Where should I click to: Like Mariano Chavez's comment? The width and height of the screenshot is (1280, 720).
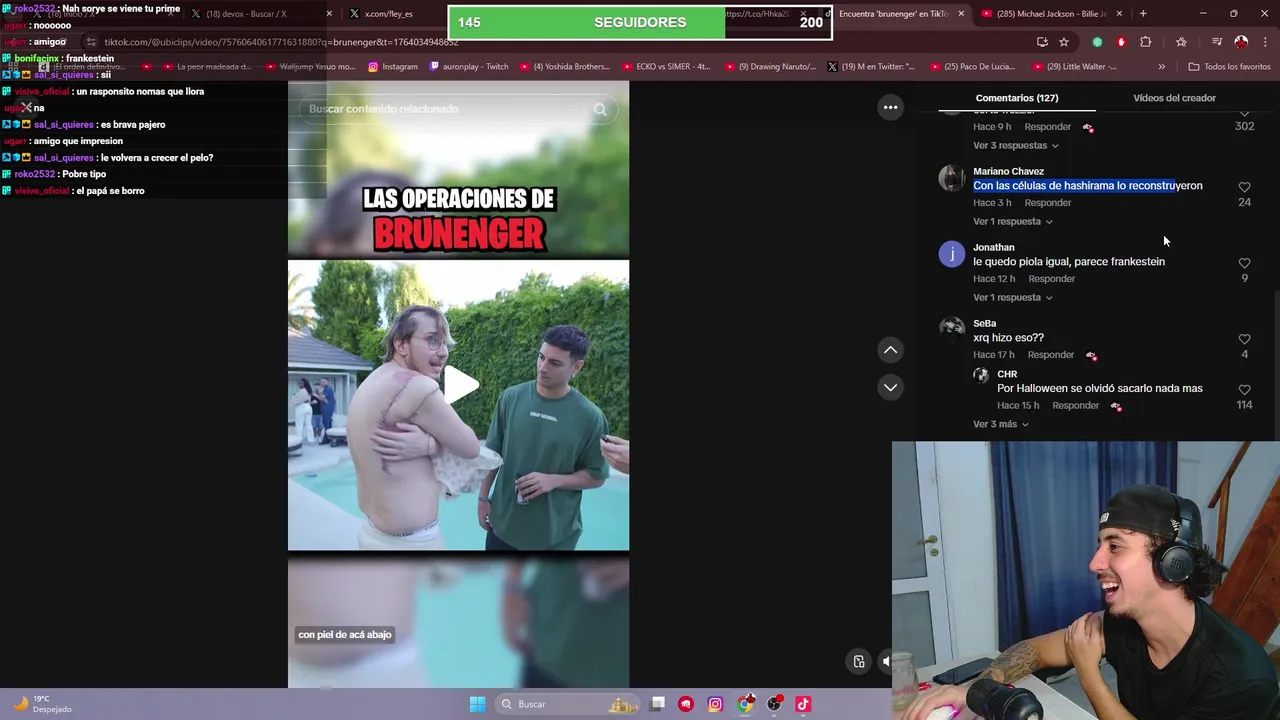[1244, 187]
